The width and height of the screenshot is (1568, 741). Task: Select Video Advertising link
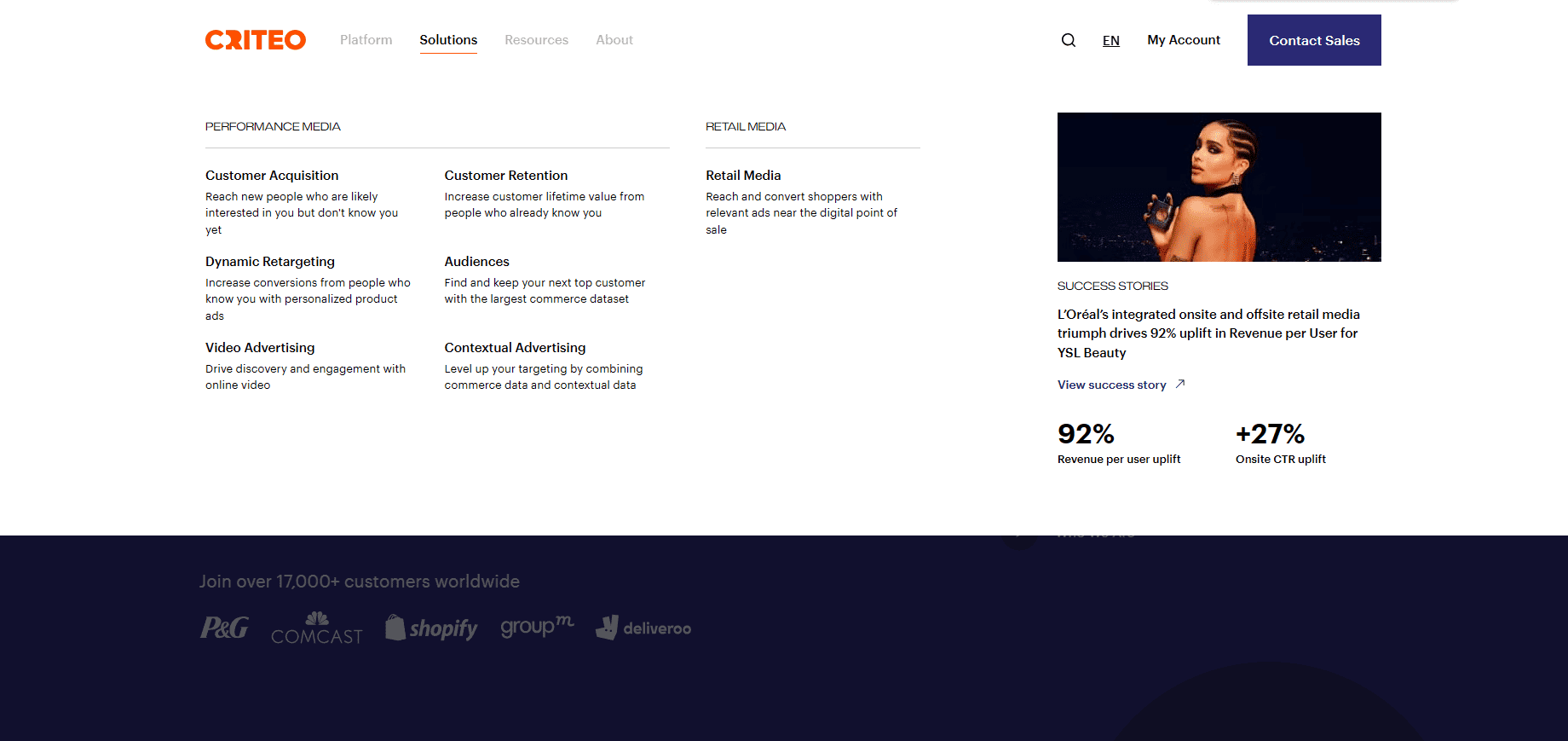pyautogui.click(x=260, y=348)
